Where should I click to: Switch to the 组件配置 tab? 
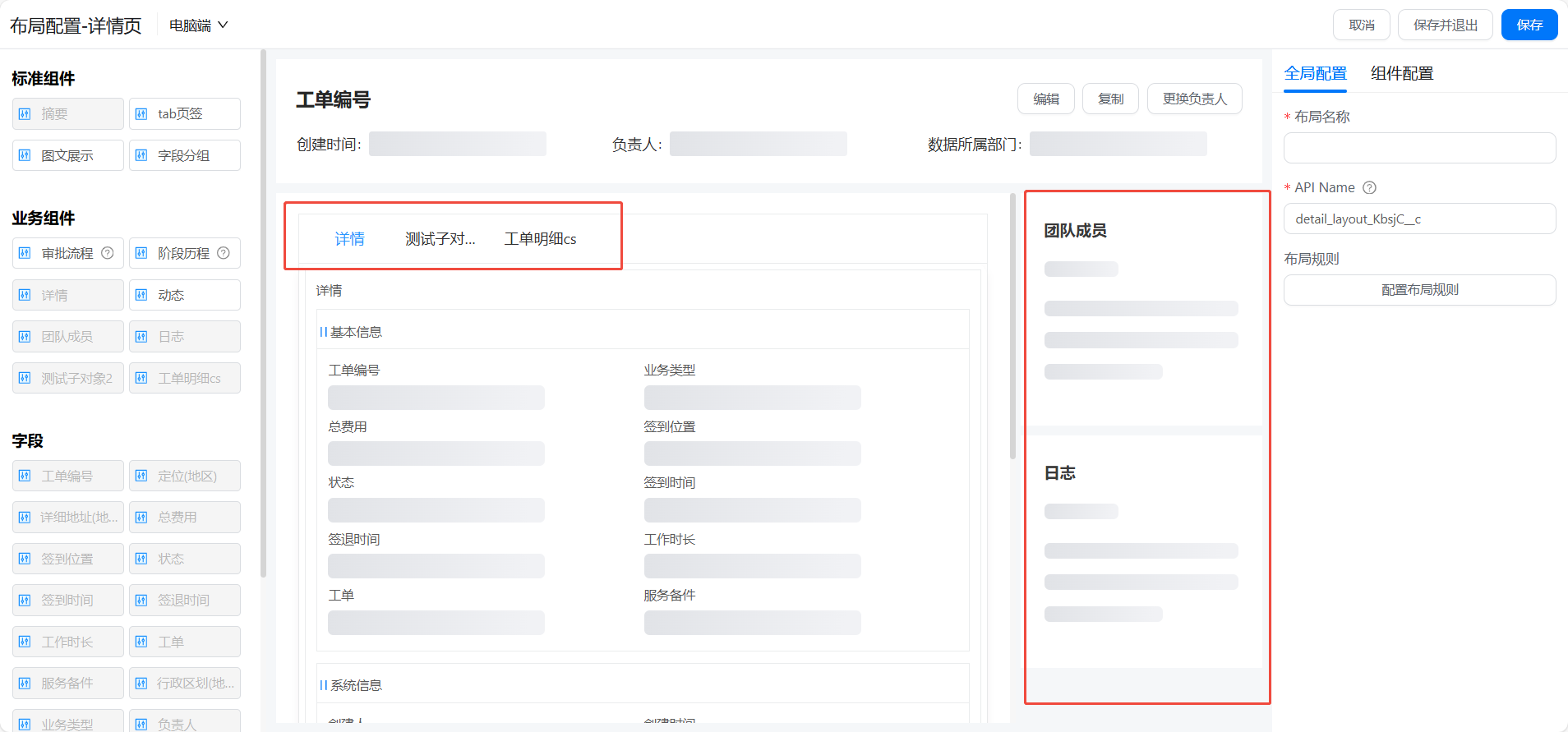coord(1402,74)
